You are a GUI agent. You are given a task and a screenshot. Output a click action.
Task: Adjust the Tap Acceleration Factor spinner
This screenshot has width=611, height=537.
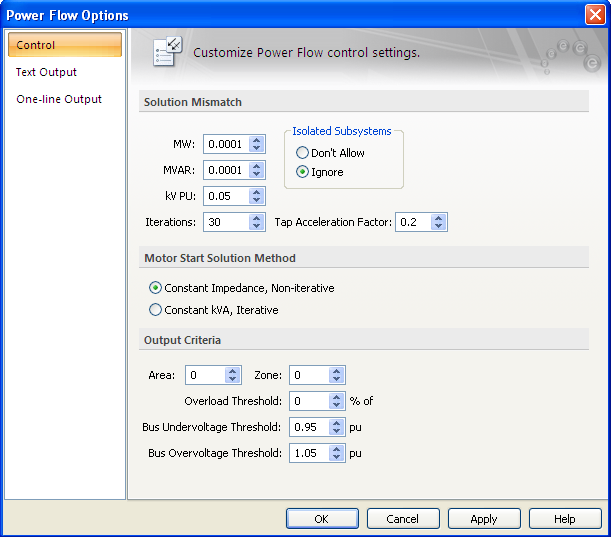[439, 222]
